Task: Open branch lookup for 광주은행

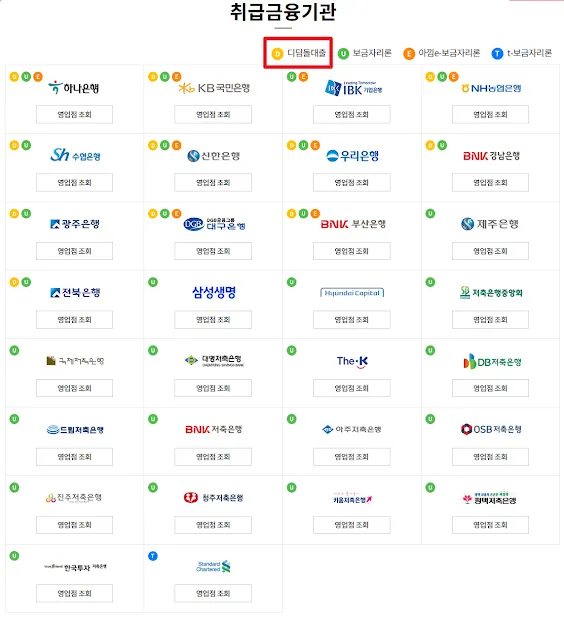Action: 75,251
